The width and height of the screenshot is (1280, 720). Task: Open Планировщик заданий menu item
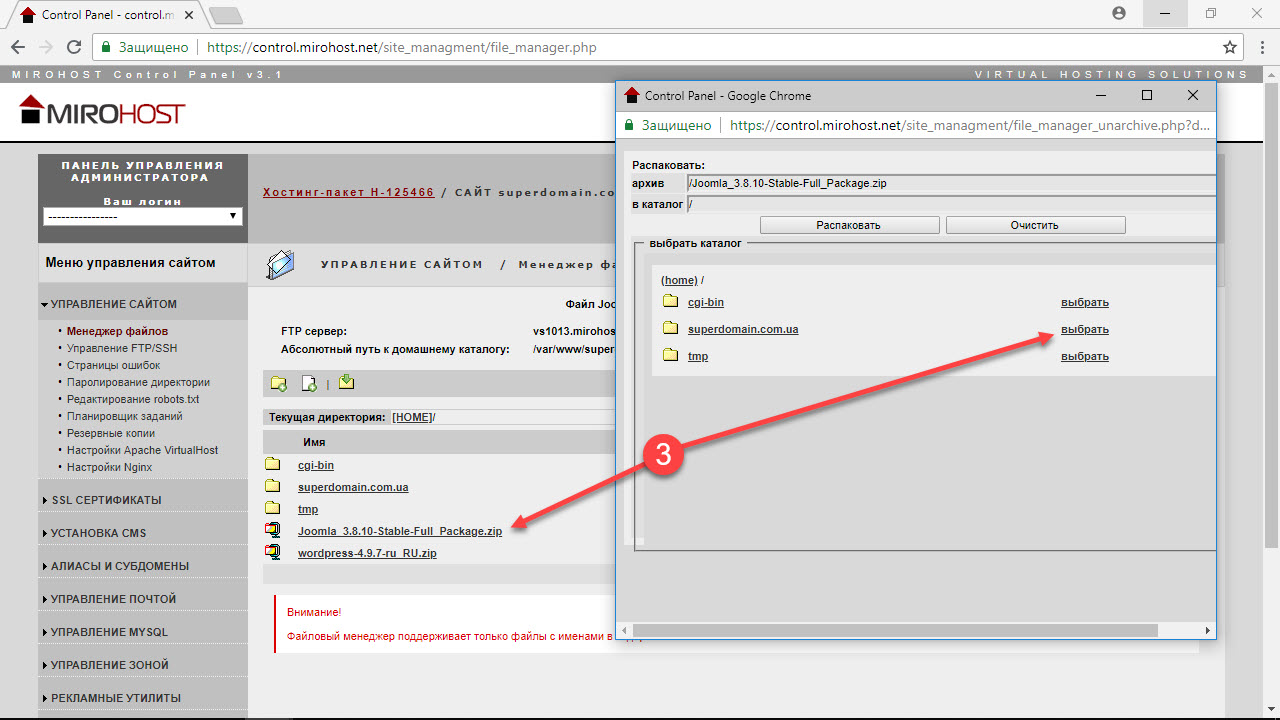tap(125, 416)
